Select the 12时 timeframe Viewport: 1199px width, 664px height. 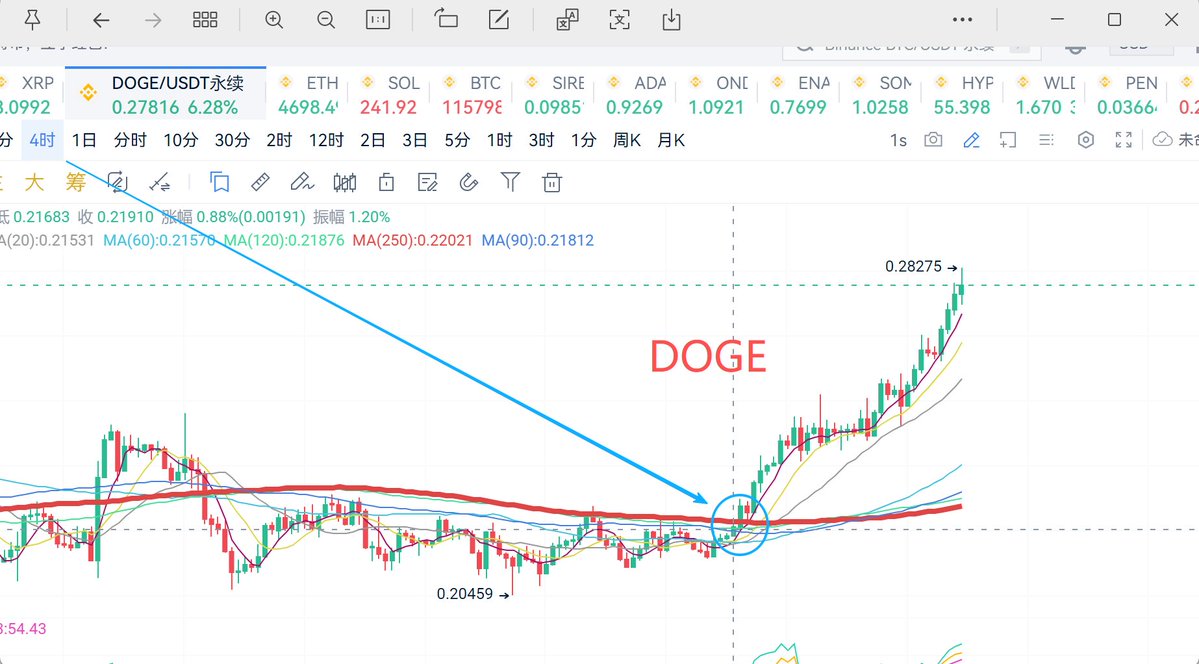pyautogui.click(x=327, y=140)
